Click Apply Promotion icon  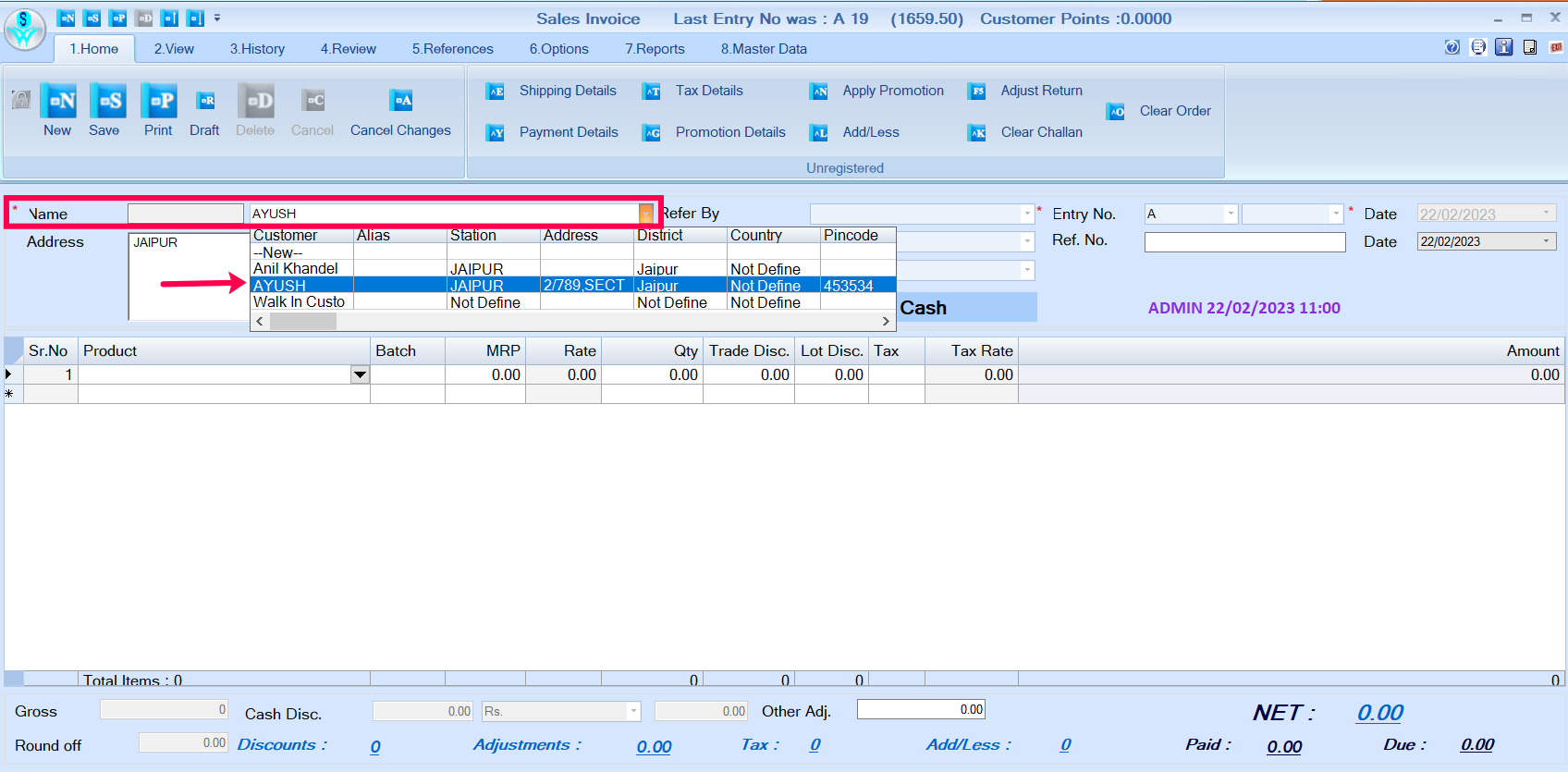coord(819,92)
